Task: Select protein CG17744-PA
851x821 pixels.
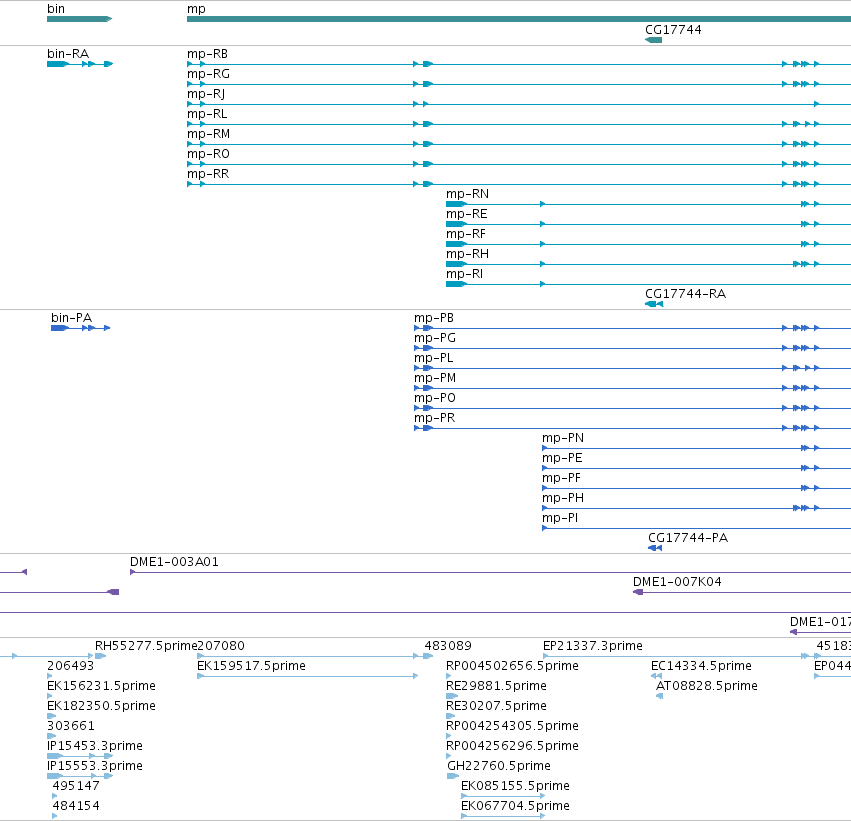Action: click(x=688, y=538)
